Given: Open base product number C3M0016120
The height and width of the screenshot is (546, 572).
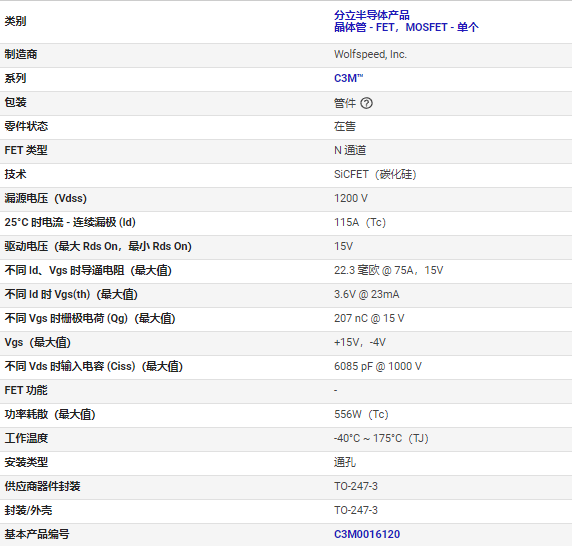Looking at the screenshot, I should click(x=367, y=534).
